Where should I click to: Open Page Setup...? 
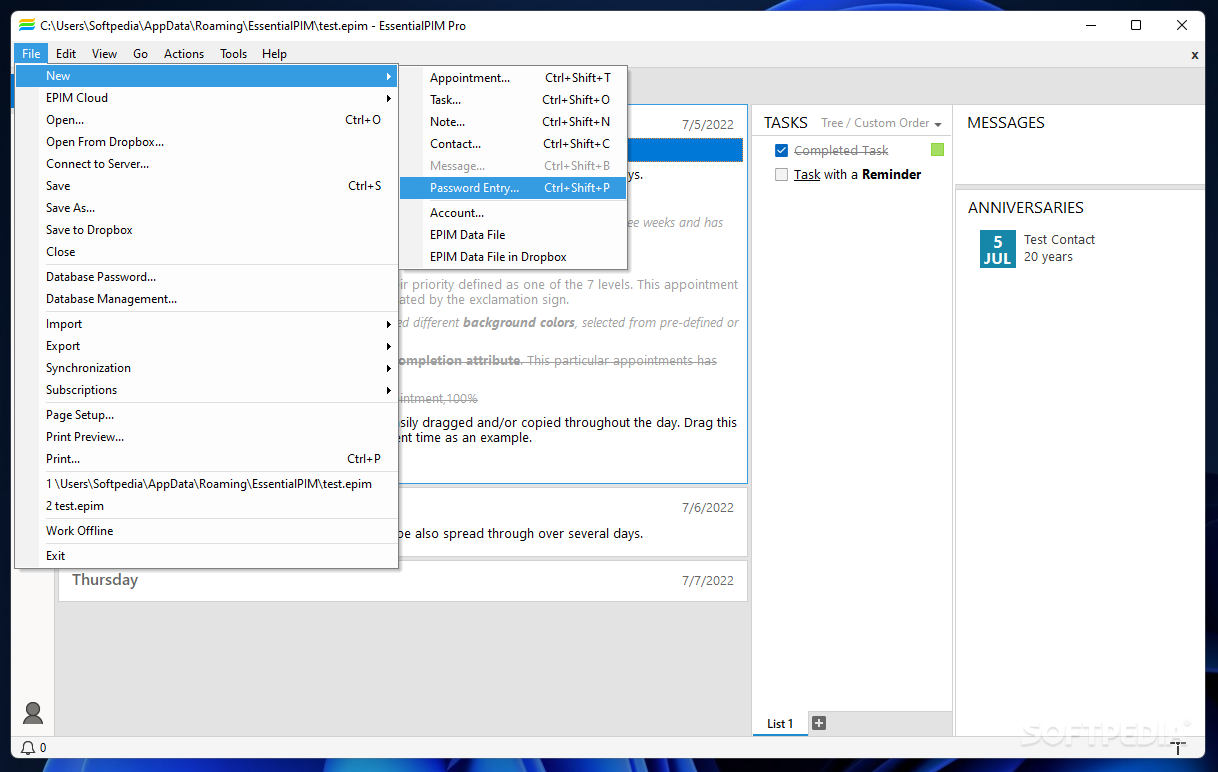click(x=207, y=415)
